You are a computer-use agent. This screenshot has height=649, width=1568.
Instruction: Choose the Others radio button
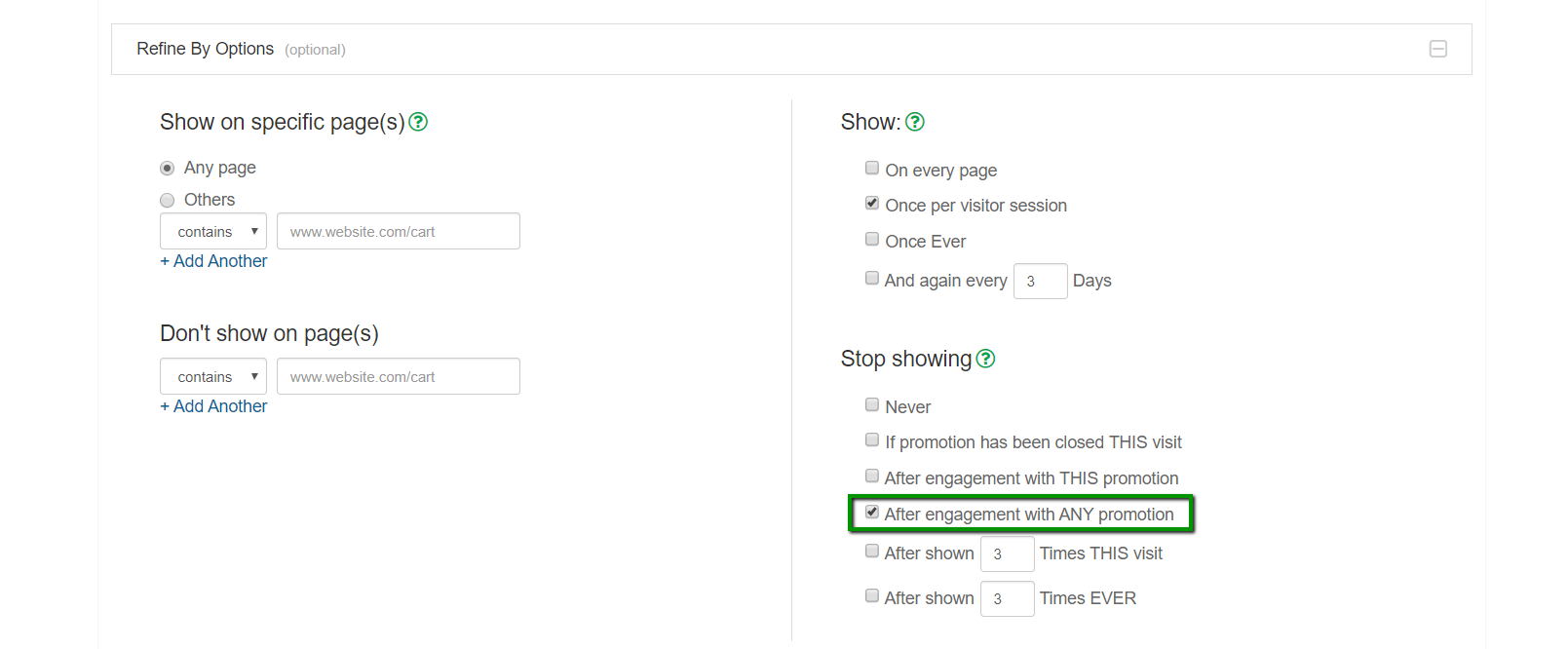pos(168,200)
